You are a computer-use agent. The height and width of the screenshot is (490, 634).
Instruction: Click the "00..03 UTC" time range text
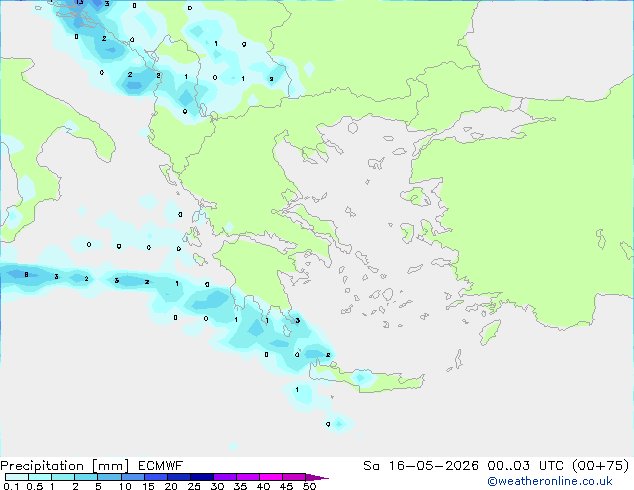pyautogui.click(x=526, y=466)
